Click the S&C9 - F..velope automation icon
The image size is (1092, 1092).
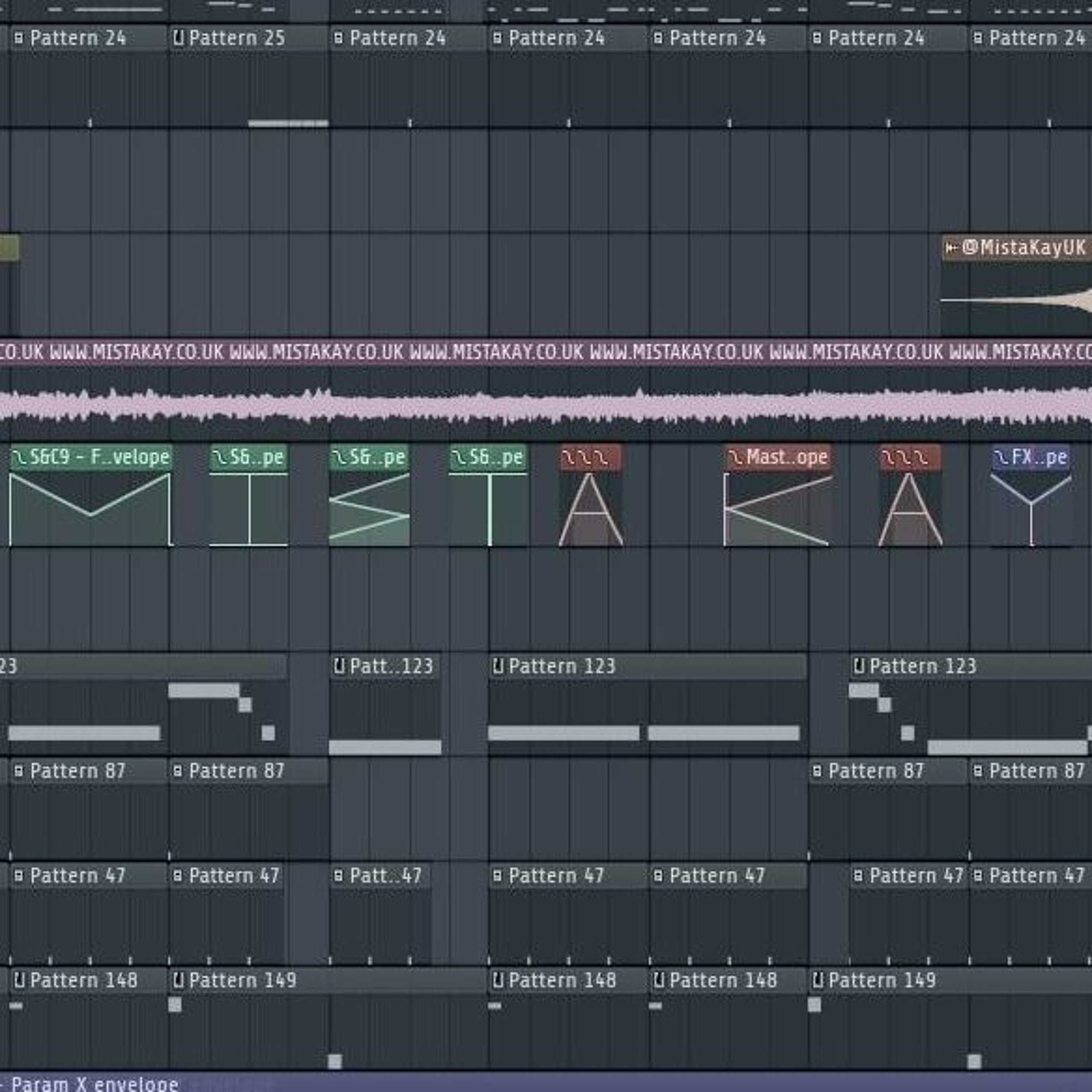(19, 457)
